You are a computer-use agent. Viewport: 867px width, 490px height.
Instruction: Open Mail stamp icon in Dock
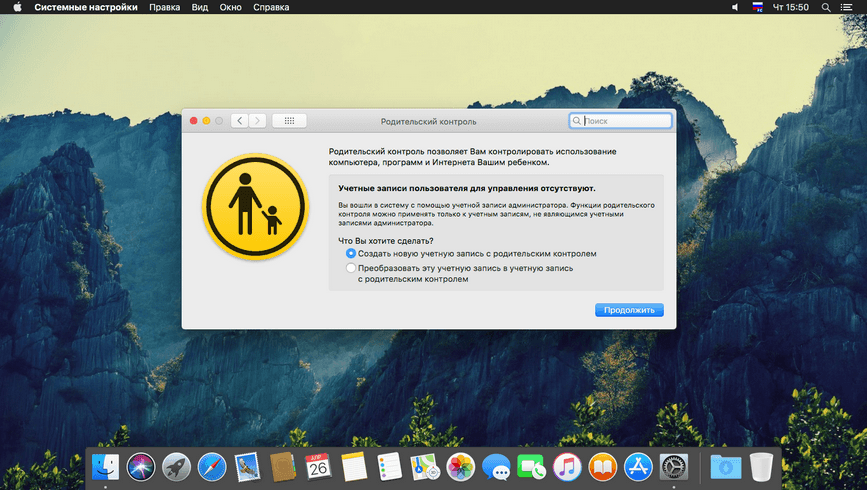click(x=247, y=467)
